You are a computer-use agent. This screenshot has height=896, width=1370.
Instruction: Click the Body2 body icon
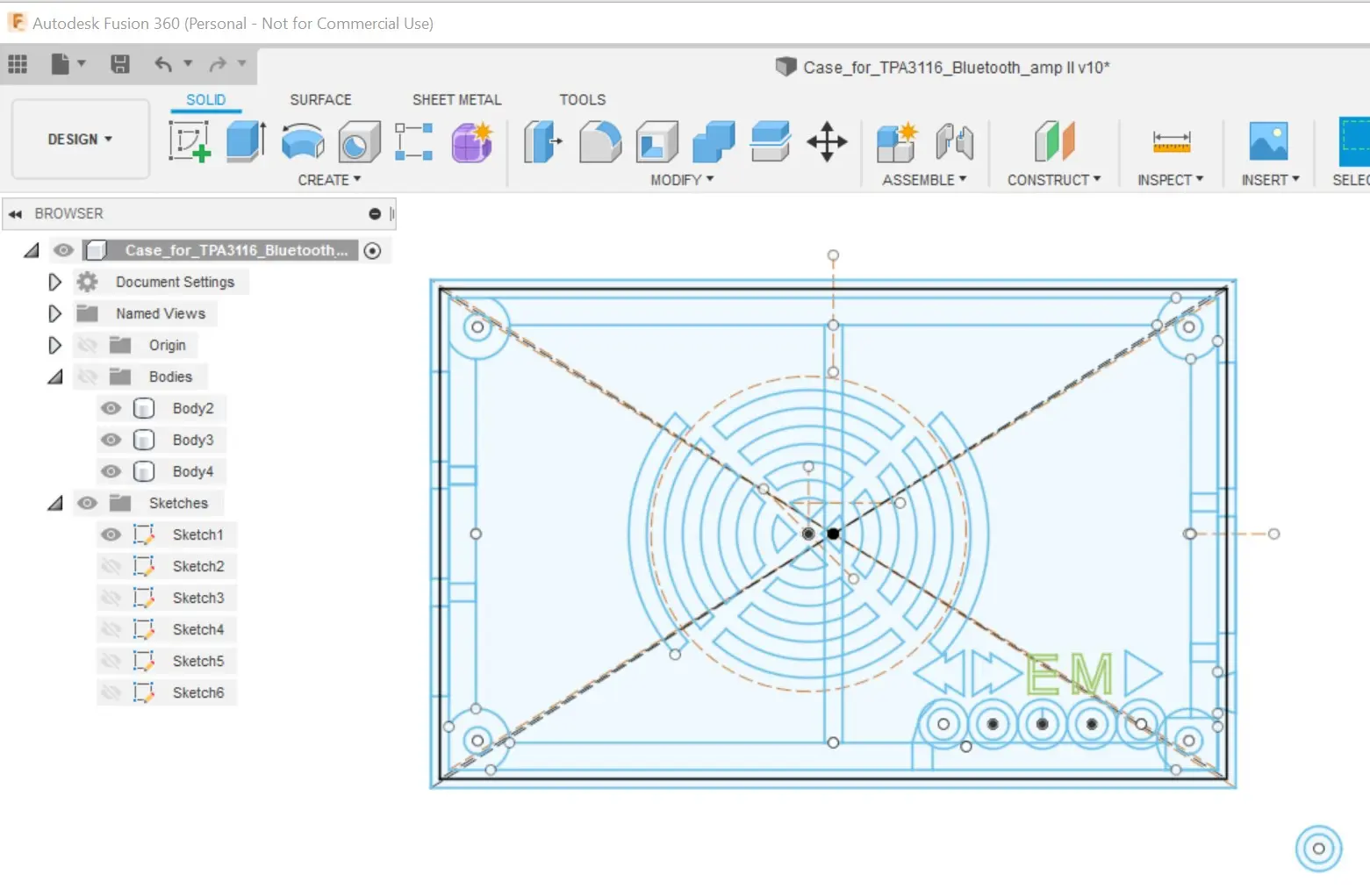point(144,408)
